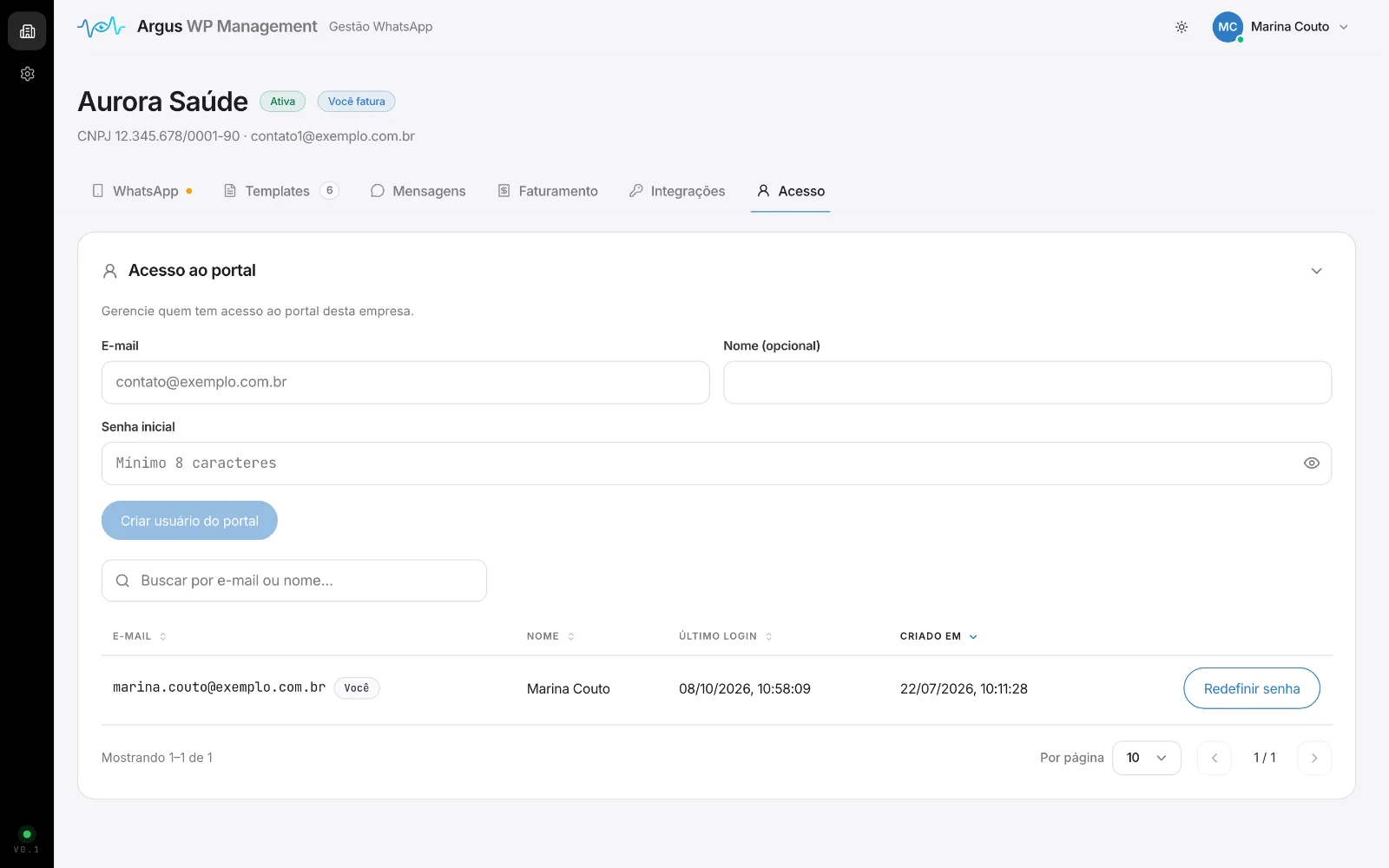Open Marina Couto user menu chevron
Image resolution: width=1389 pixels, height=868 pixels.
[x=1344, y=27]
